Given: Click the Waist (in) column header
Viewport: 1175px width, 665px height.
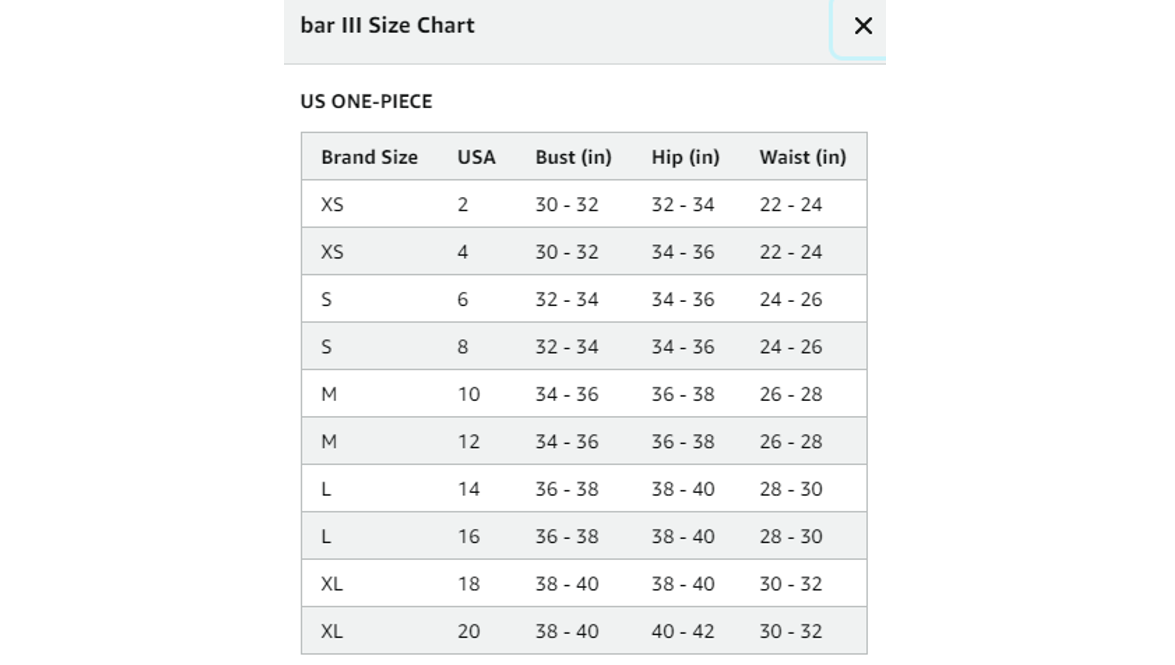Looking at the screenshot, I should coord(803,157).
